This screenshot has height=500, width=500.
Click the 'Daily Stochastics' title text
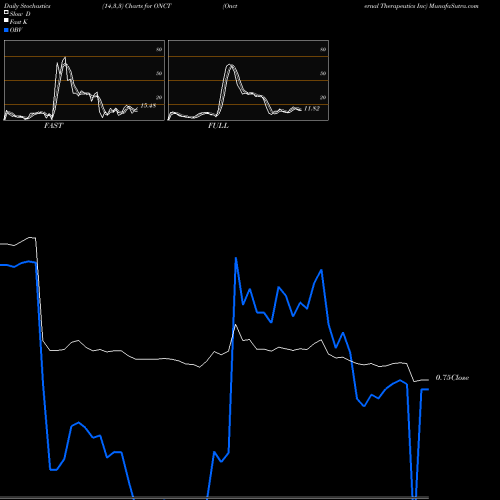pyautogui.click(x=27, y=6)
